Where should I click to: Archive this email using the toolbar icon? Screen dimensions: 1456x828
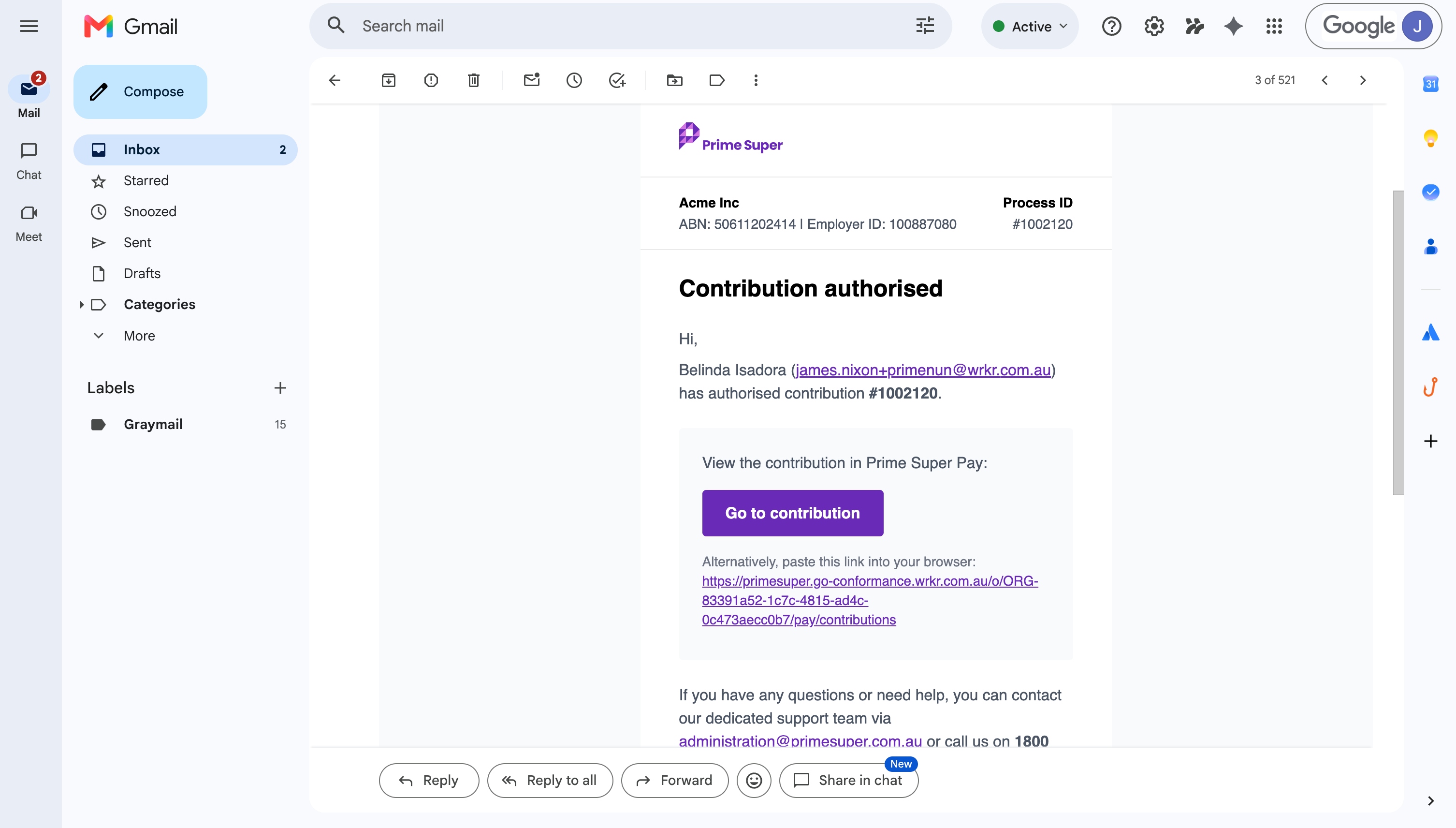pos(388,80)
